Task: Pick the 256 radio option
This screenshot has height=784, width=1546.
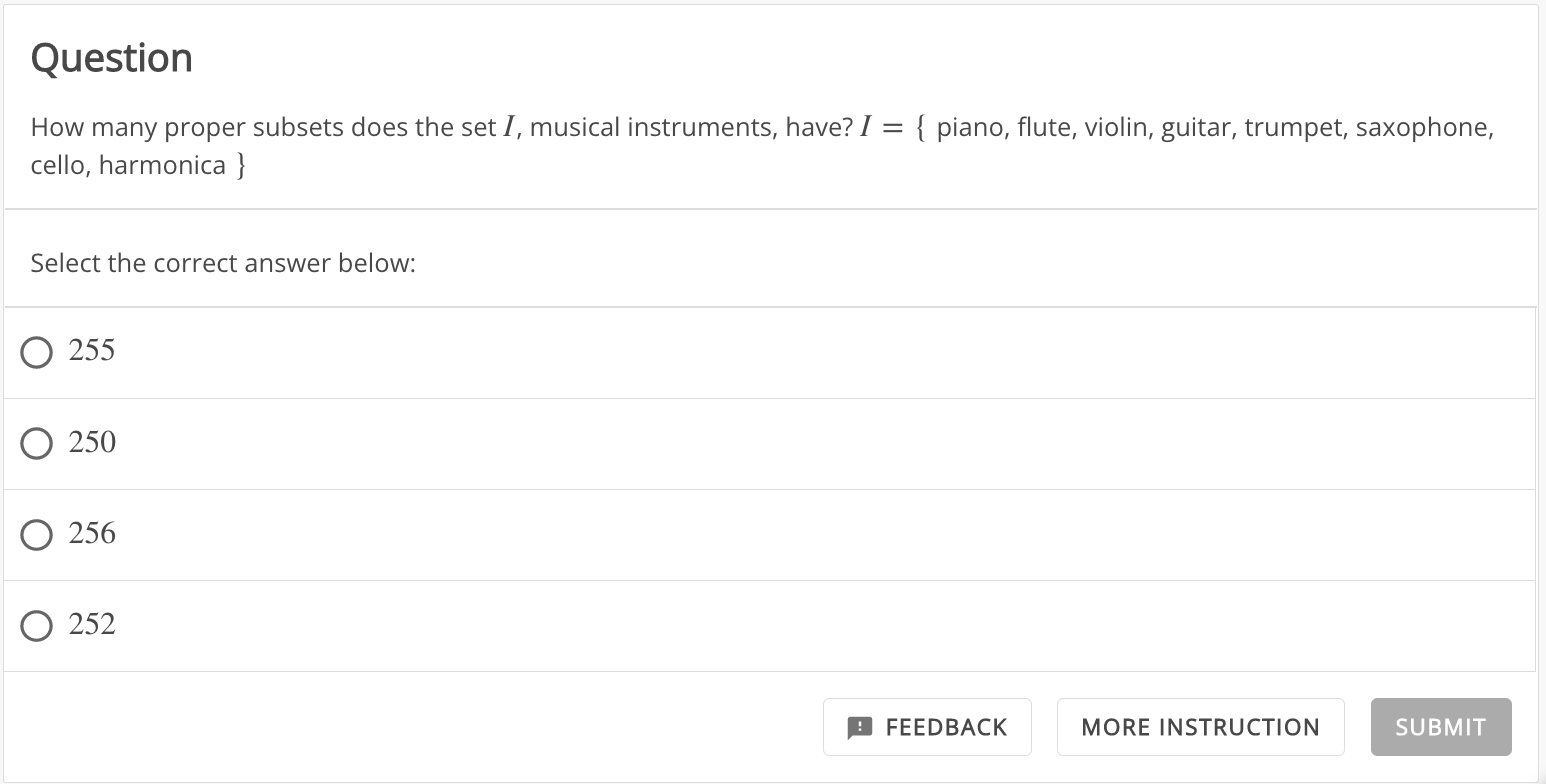Action: pos(37,535)
